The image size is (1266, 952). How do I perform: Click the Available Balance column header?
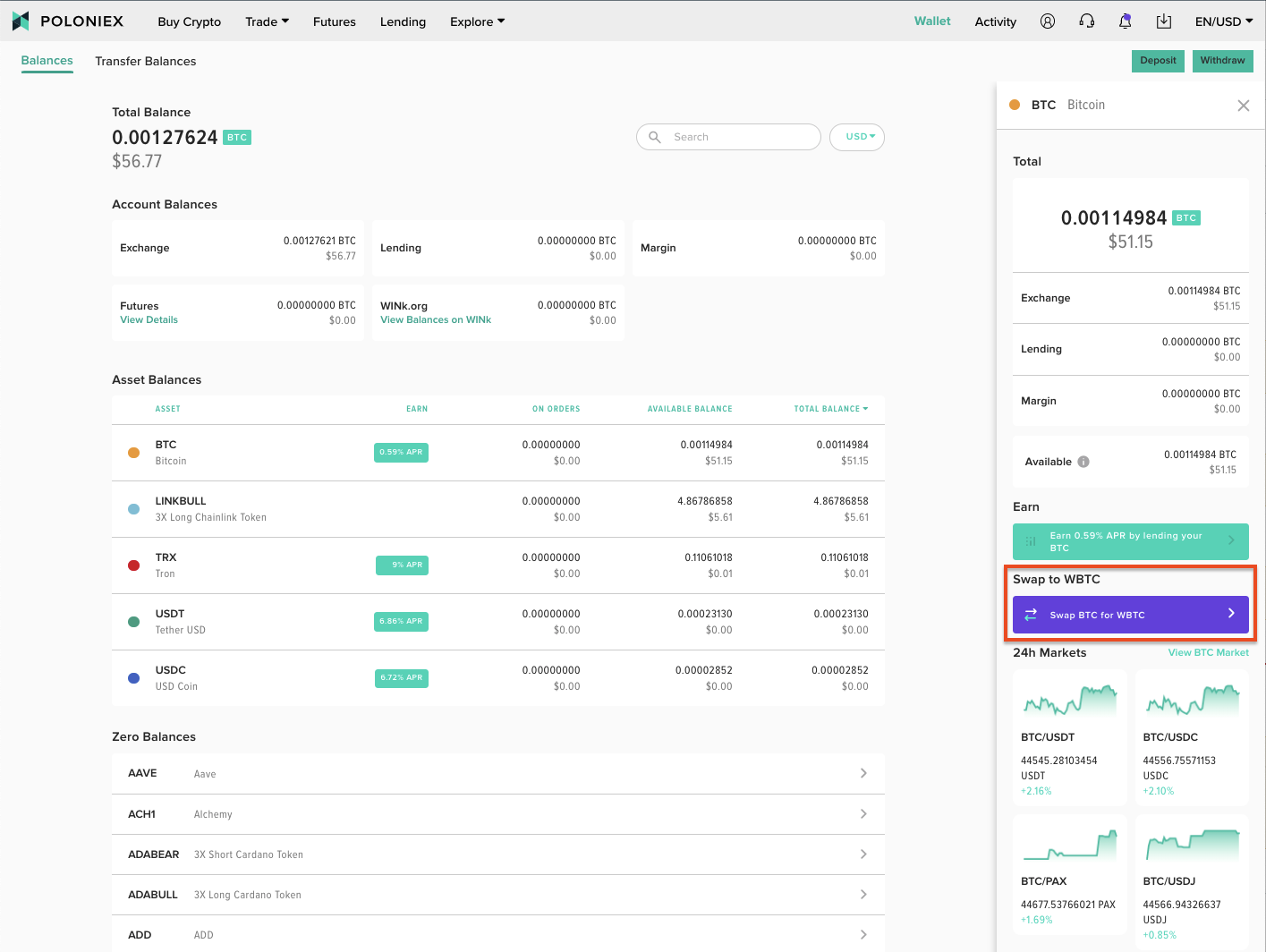coord(690,409)
